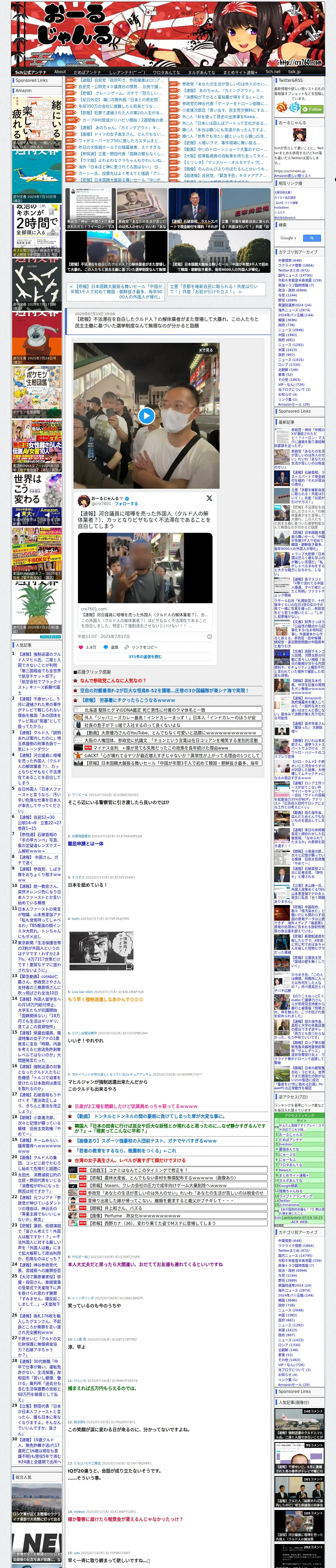This screenshot has height=1568, width=336.
Task: Open popular ranking item 1 強制送還のクルド人マヒルジャン氏
Action: pos(39,673)
